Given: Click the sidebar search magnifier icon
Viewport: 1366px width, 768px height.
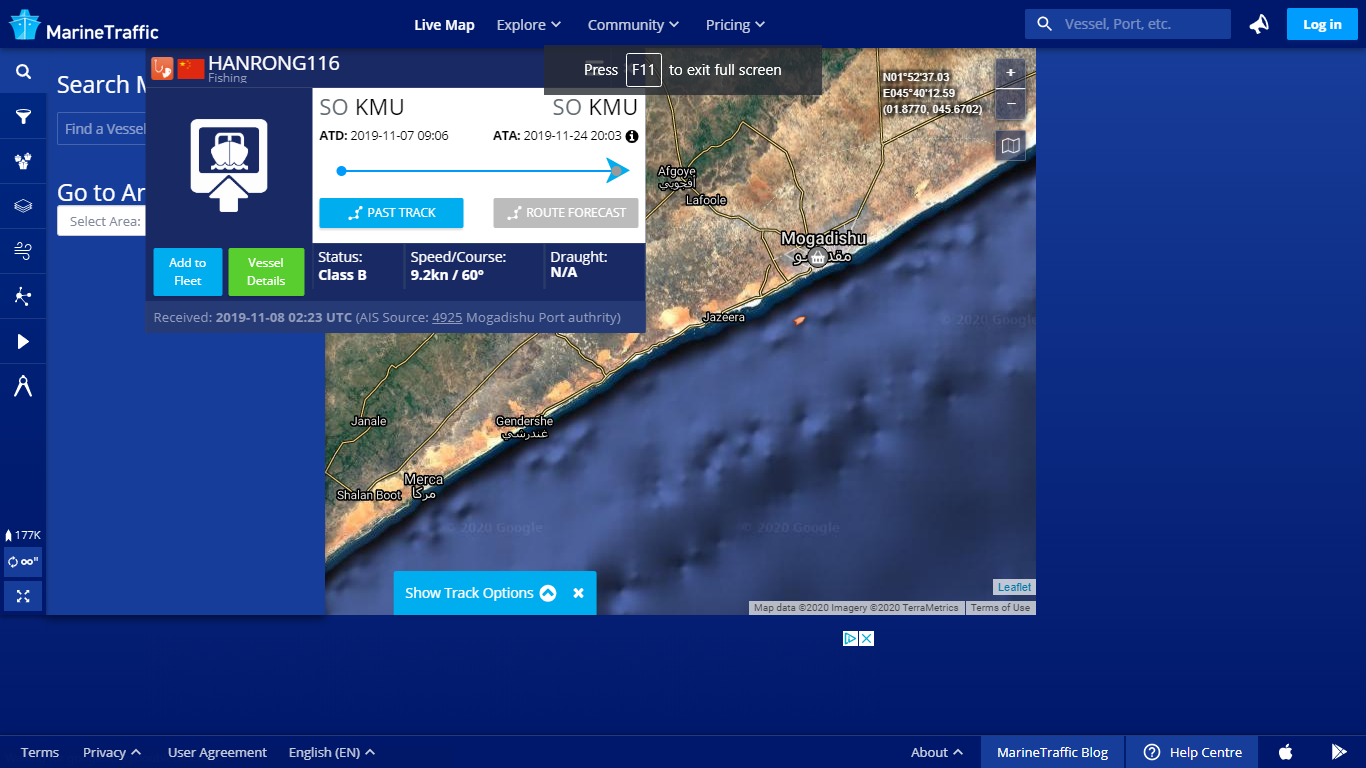Looking at the screenshot, I should coord(23,72).
